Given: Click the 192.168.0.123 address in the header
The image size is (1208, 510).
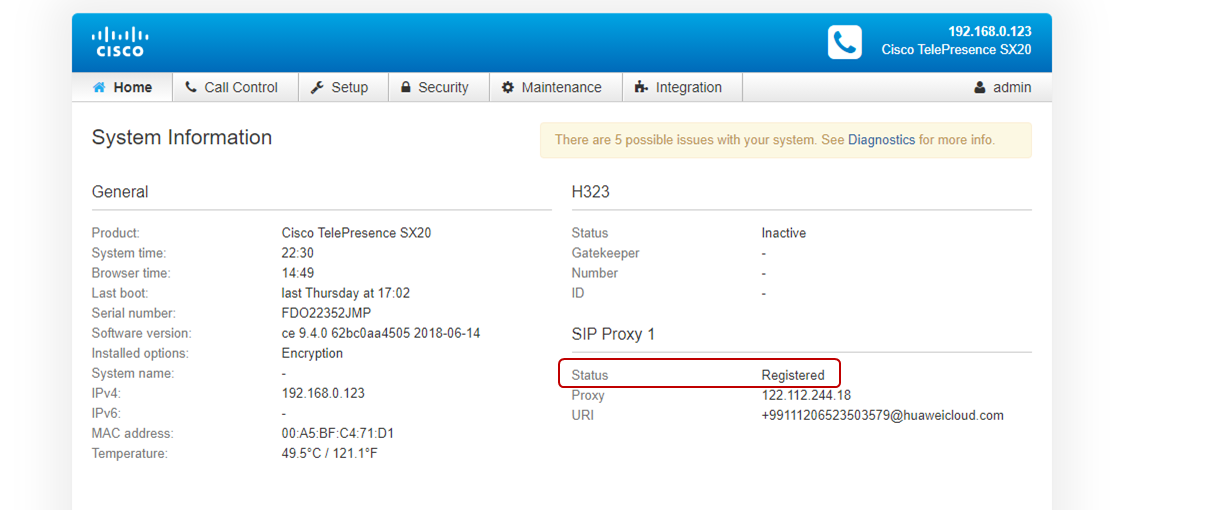Looking at the screenshot, I should (989, 32).
